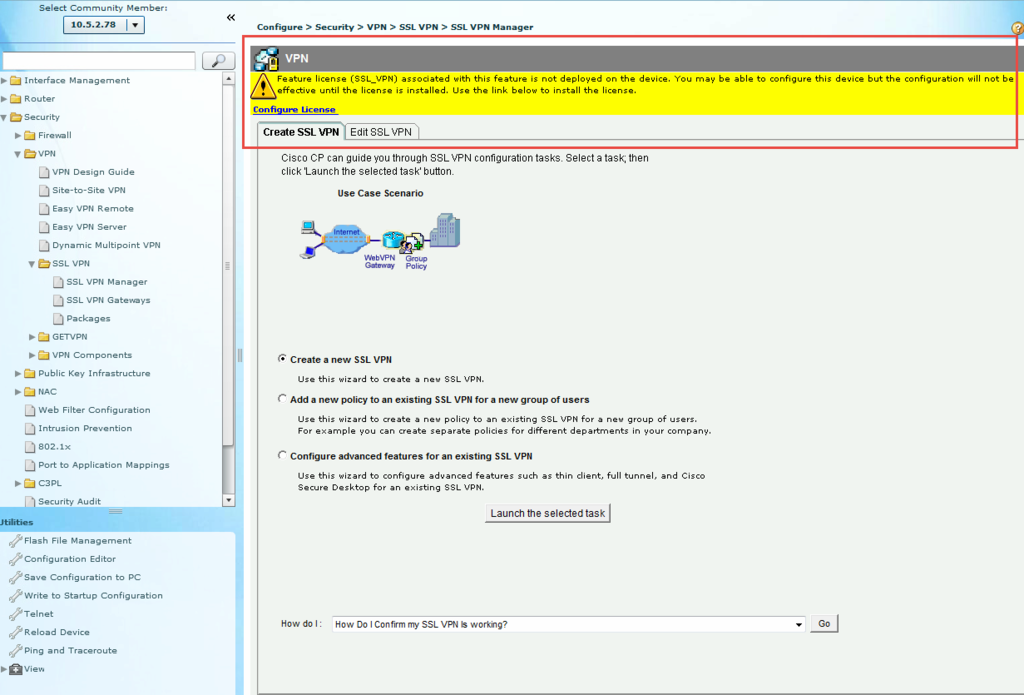Collapse the SSL VPN tree node
Image resolution: width=1024 pixels, height=695 pixels.
point(32,264)
